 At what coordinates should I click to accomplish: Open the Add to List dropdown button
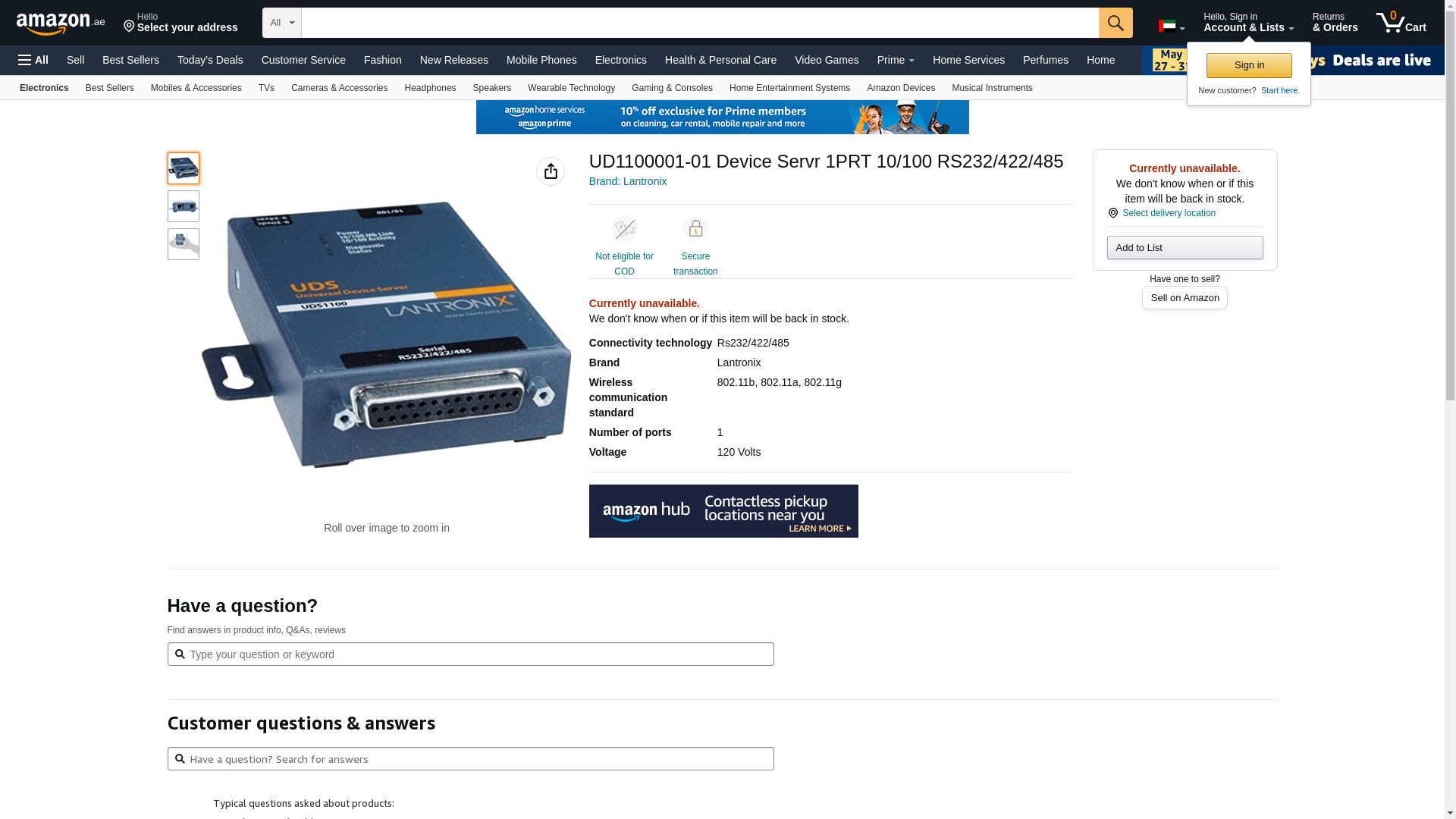pos(1184,248)
